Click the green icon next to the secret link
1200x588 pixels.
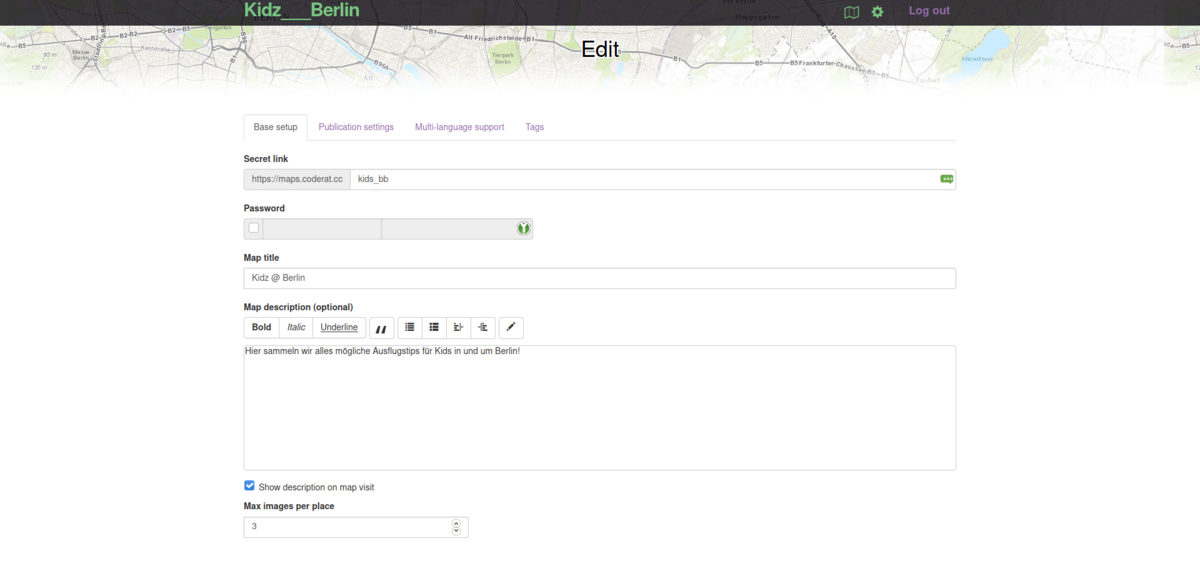pos(946,178)
